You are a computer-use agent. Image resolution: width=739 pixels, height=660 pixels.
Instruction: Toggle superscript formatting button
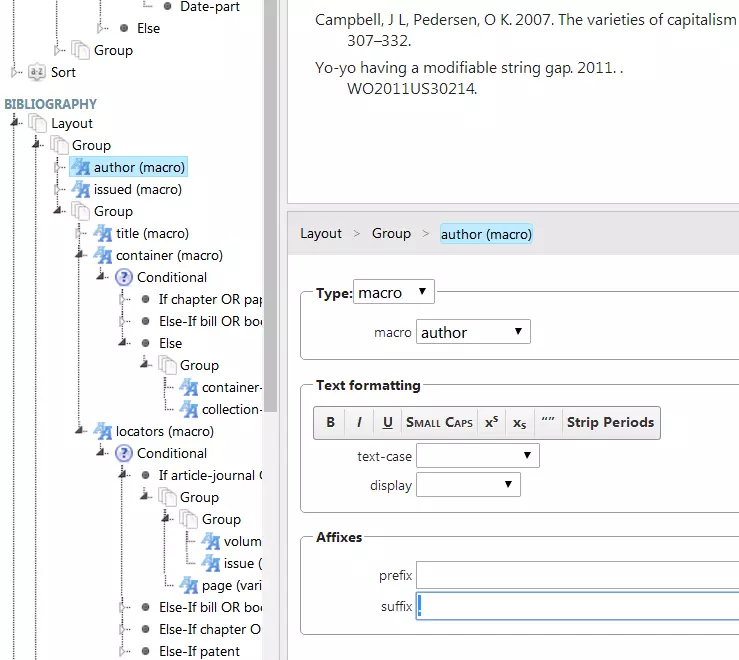[x=491, y=423]
